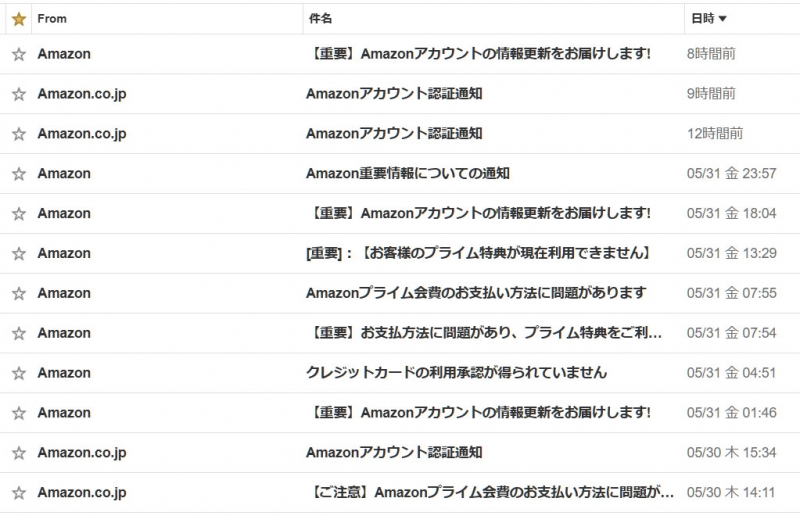Open the [重要]：【お客様のプライム特典が現在利用できません】 email
The width and height of the screenshot is (800, 516).
[x=478, y=254]
